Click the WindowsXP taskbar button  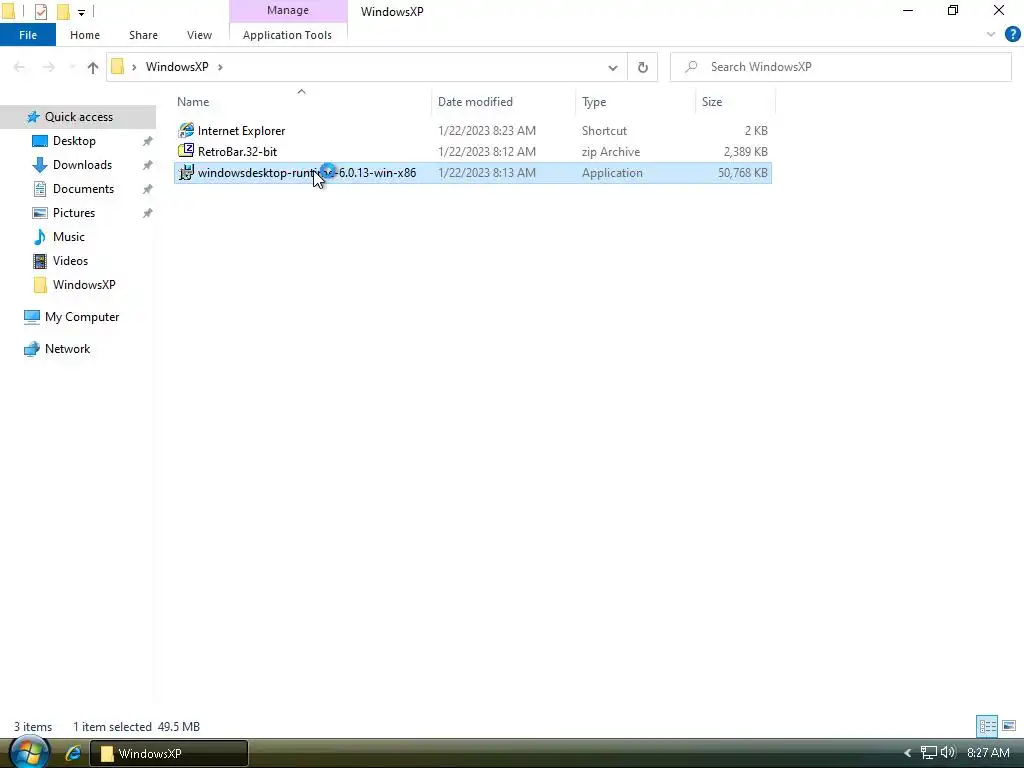click(x=168, y=754)
